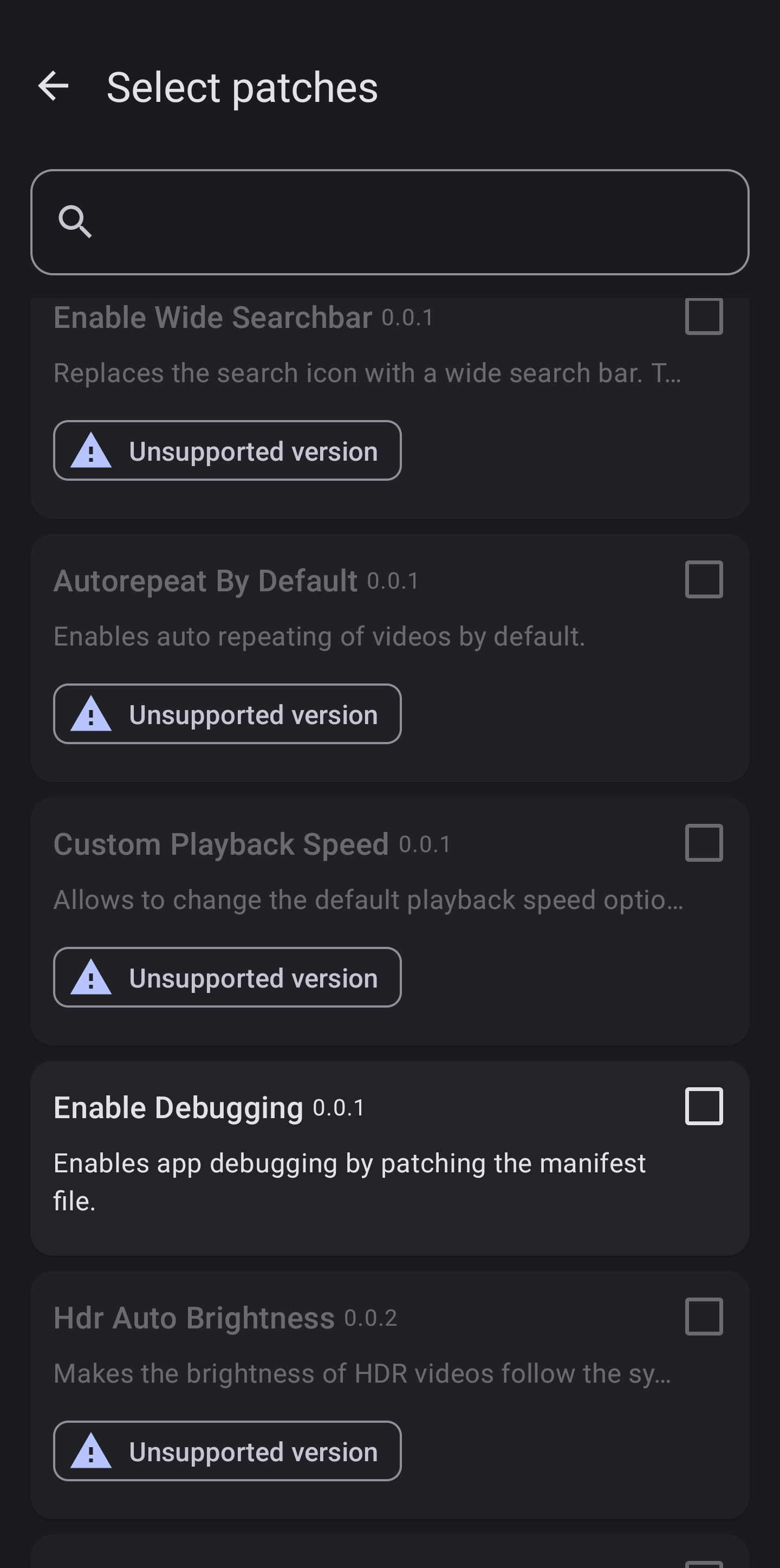Click warning triangle beside Autorepeat By Default warning
The height and width of the screenshot is (1568, 780).
pos(92,714)
